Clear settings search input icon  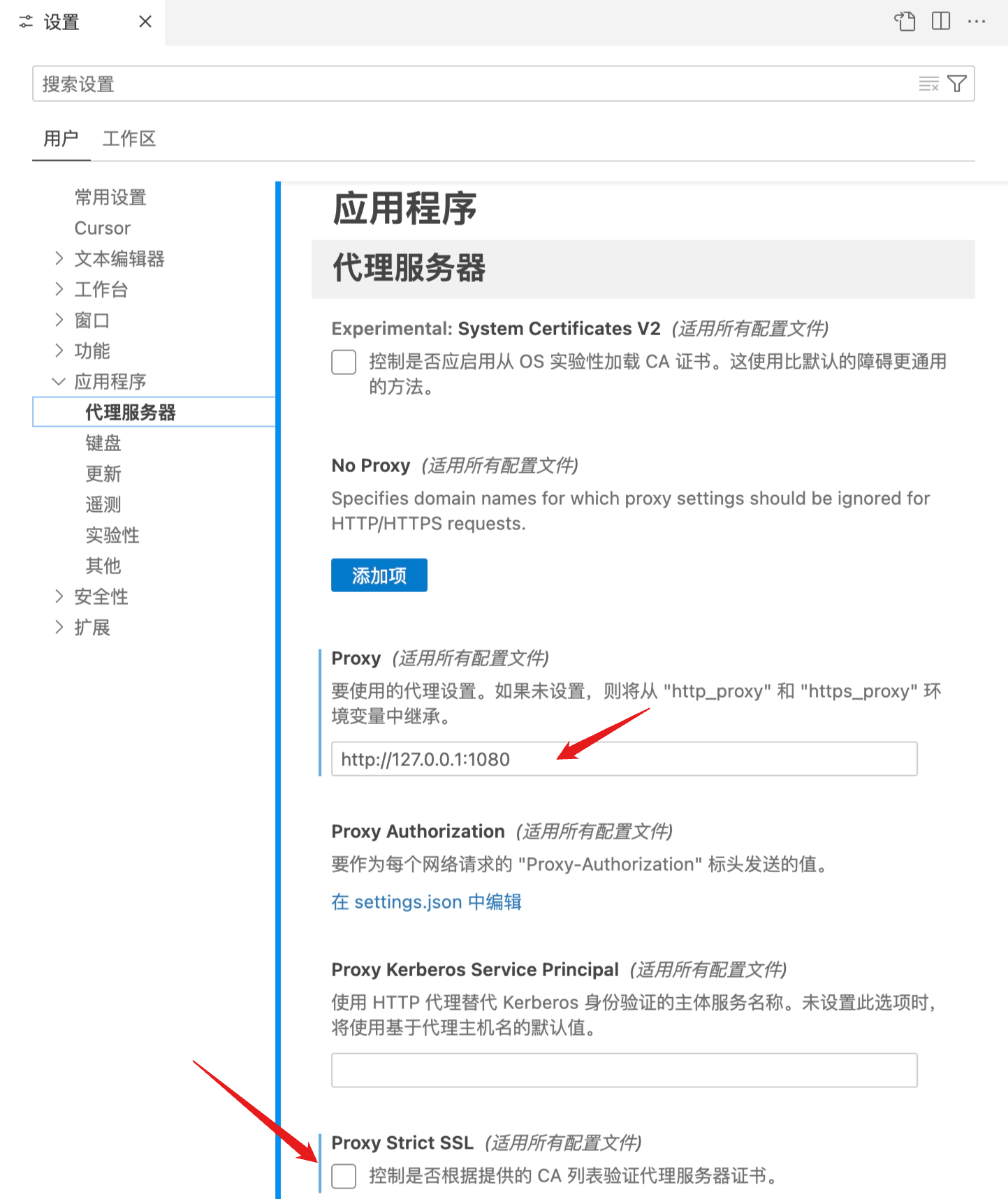[928, 84]
